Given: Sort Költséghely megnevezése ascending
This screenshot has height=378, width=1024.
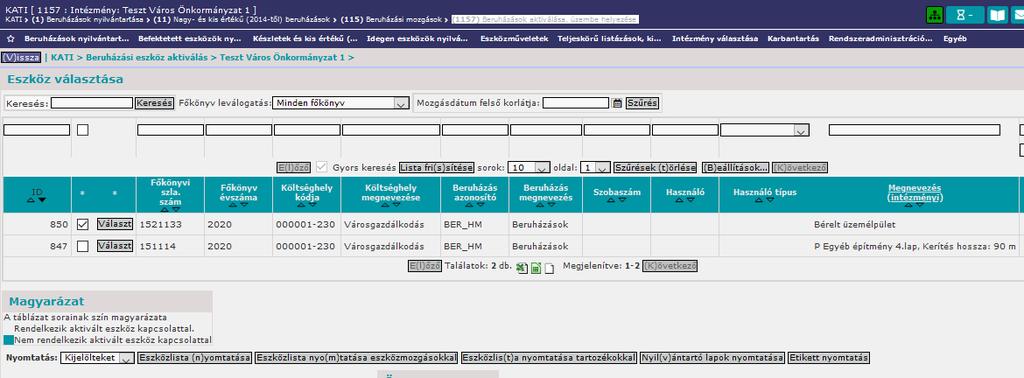Looking at the screenshot, I should 385,204.
